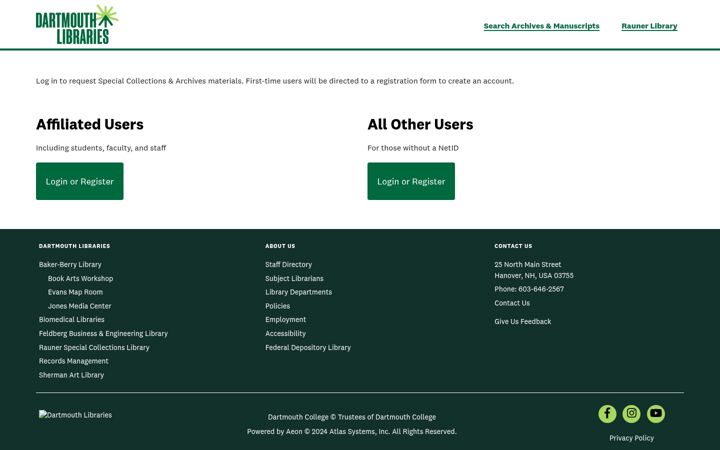
Task: Click the Dartmouth Libraries header logo
Action: (x=77, y=24)
